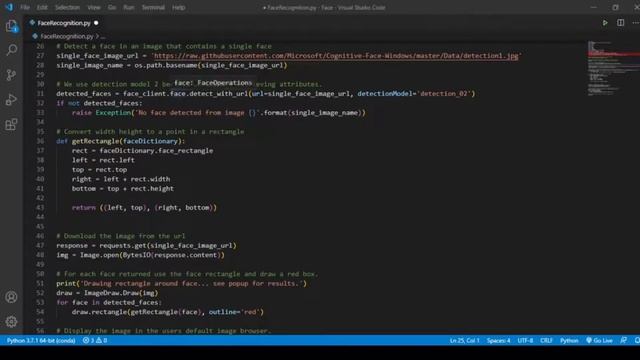Select Python 3.7.1 64-bit conda interpreter

pos(41,340)
